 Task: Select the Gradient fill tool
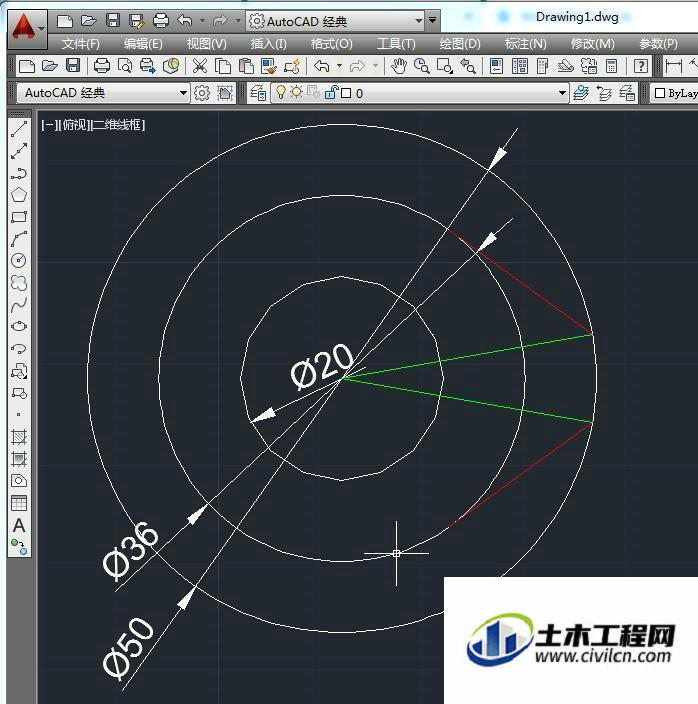[19, 459]
